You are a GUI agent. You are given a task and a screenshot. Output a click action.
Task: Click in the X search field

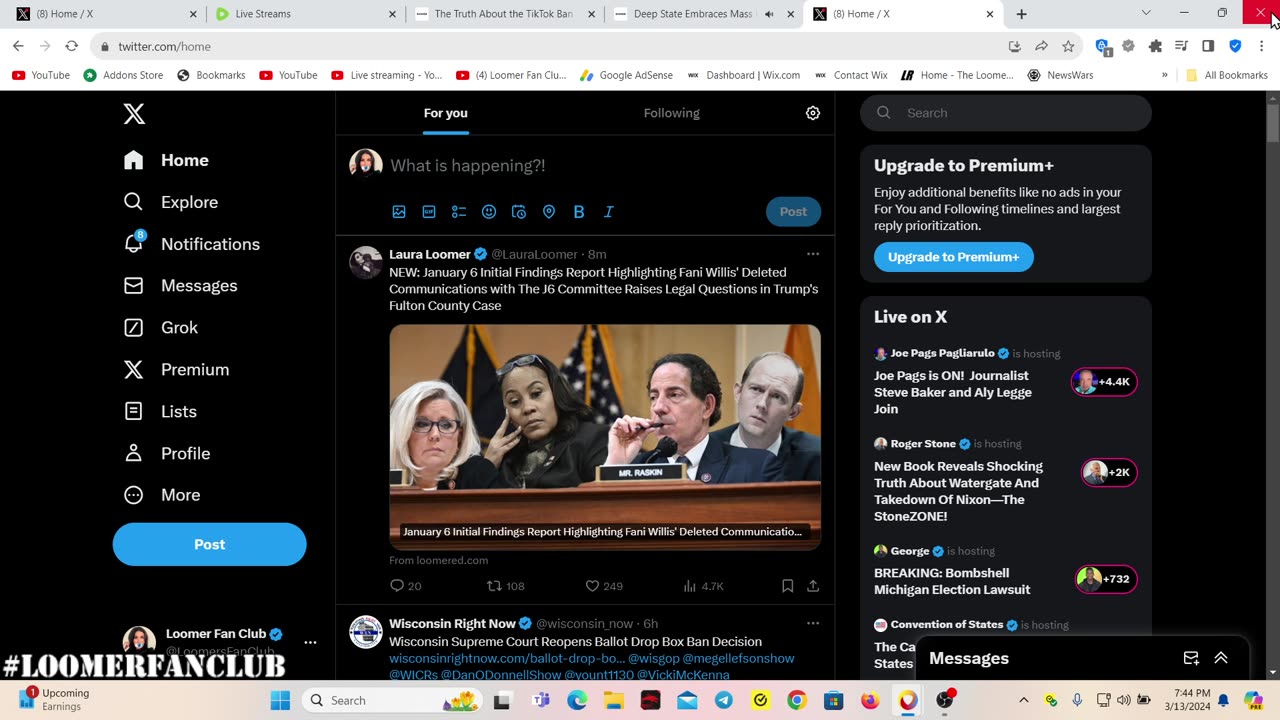point(1006,113)
